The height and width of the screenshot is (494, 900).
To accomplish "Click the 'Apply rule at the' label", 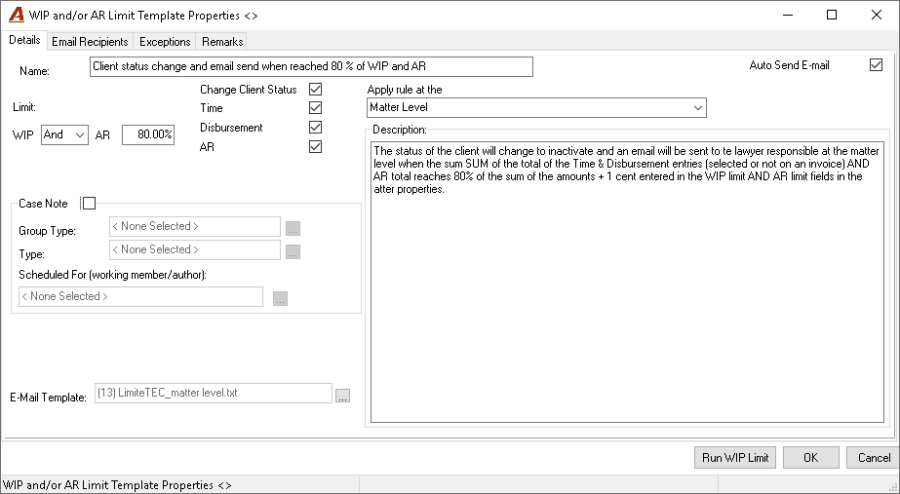I will (405, 90).
